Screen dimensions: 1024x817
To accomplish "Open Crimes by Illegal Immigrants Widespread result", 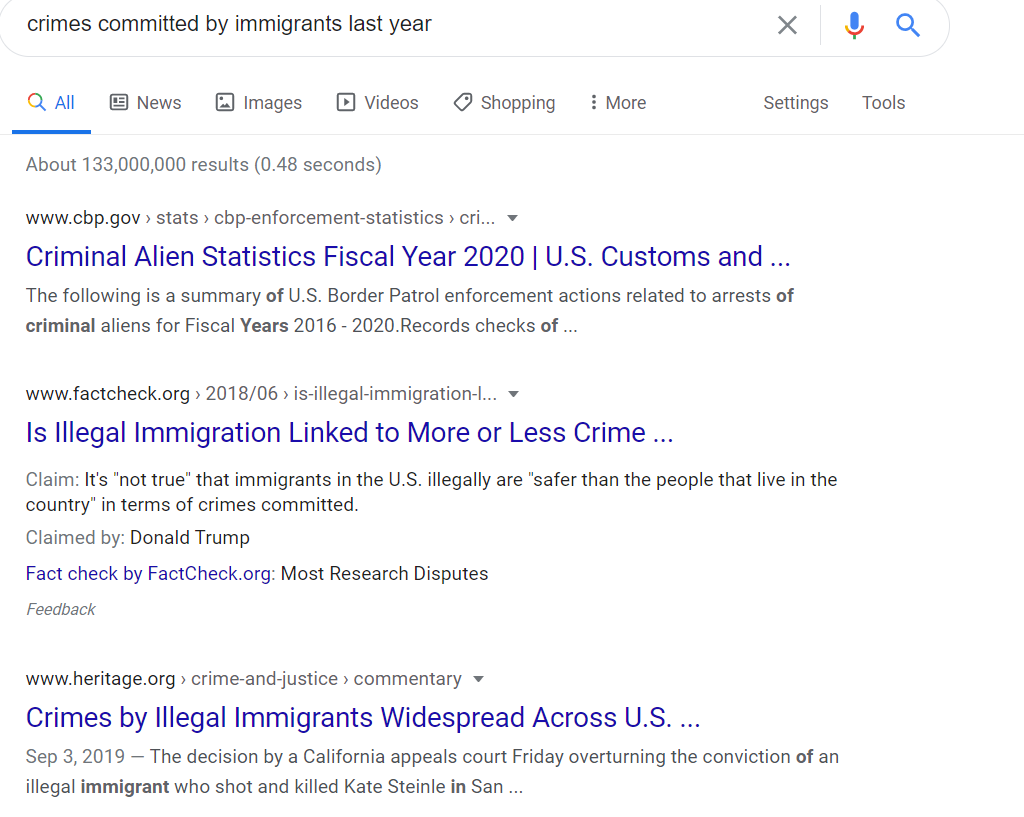I will pos(363,718).
